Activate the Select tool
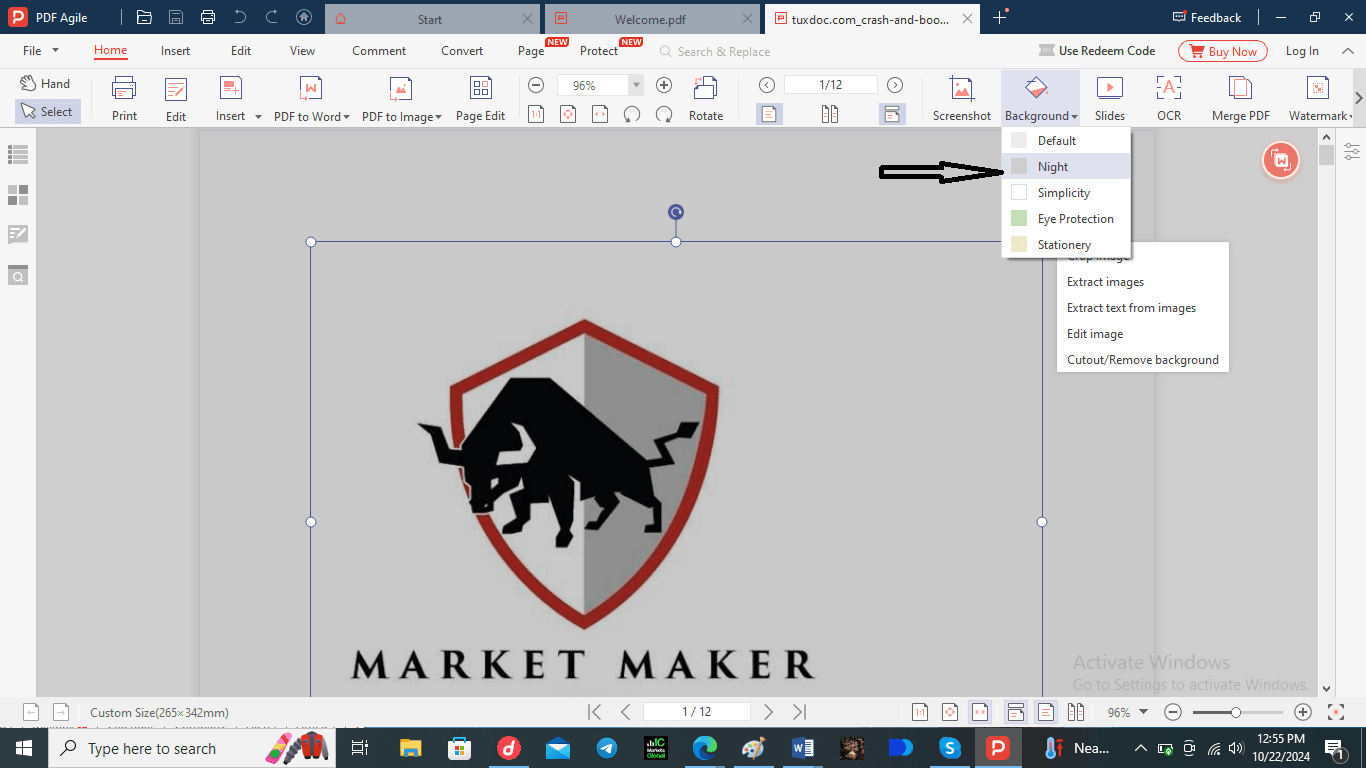 47,112
